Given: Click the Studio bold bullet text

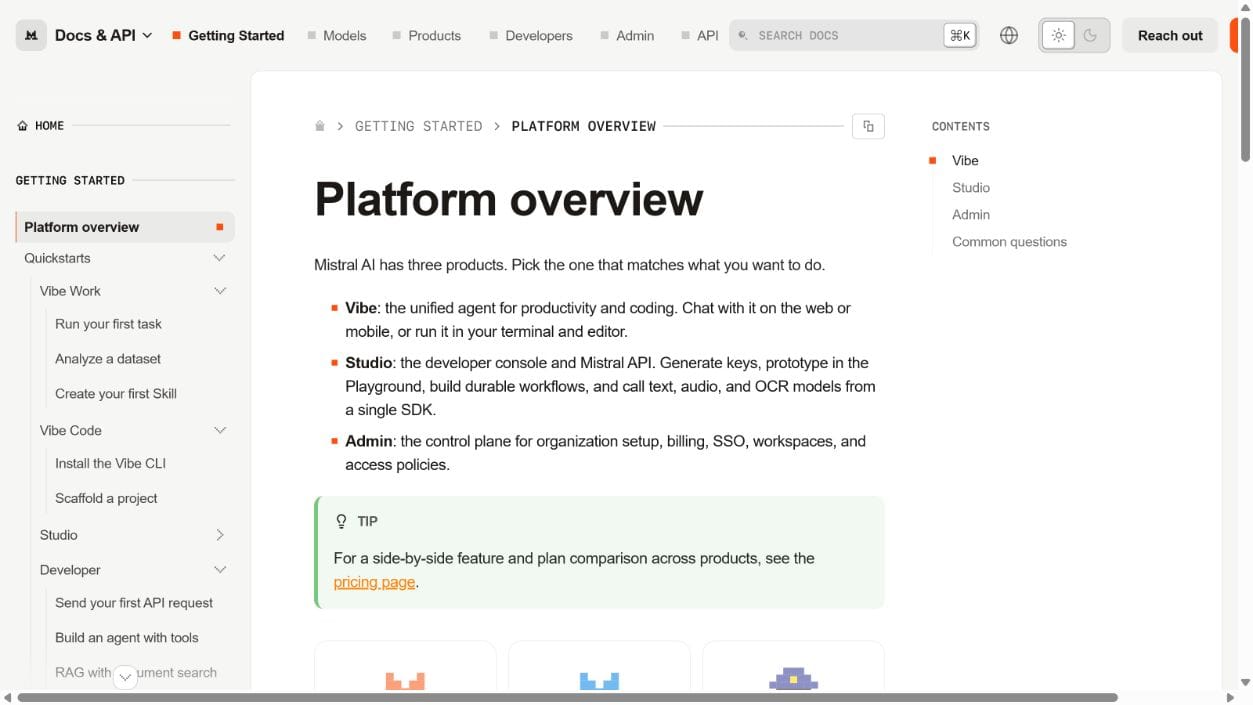Looking at the screenshot, I should (x=368, y=363).
